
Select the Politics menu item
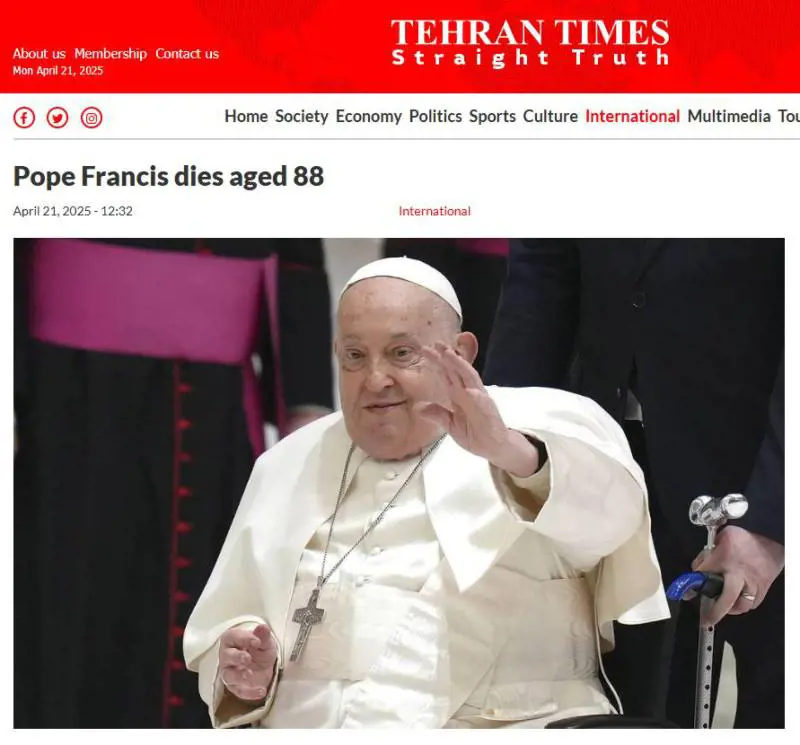click(x=435, y=116)
